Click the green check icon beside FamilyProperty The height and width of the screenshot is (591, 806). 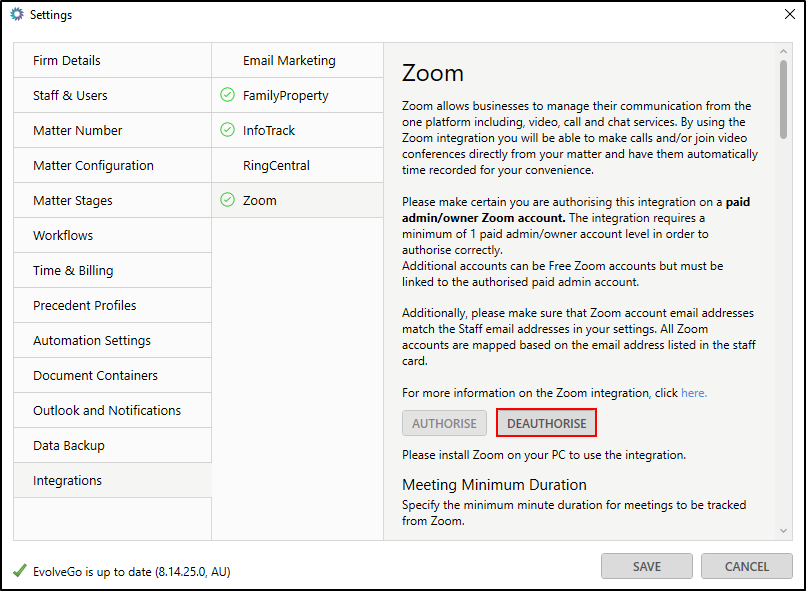coord(227,95)
